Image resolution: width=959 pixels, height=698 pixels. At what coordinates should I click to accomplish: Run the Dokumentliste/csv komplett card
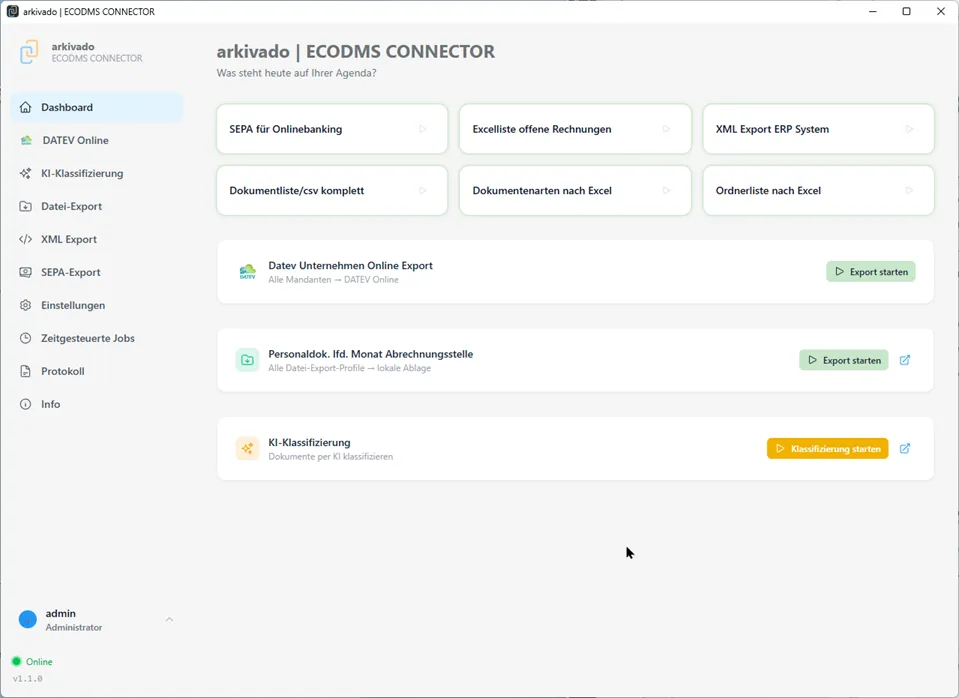pyautogui.click(x=332, y=190)
